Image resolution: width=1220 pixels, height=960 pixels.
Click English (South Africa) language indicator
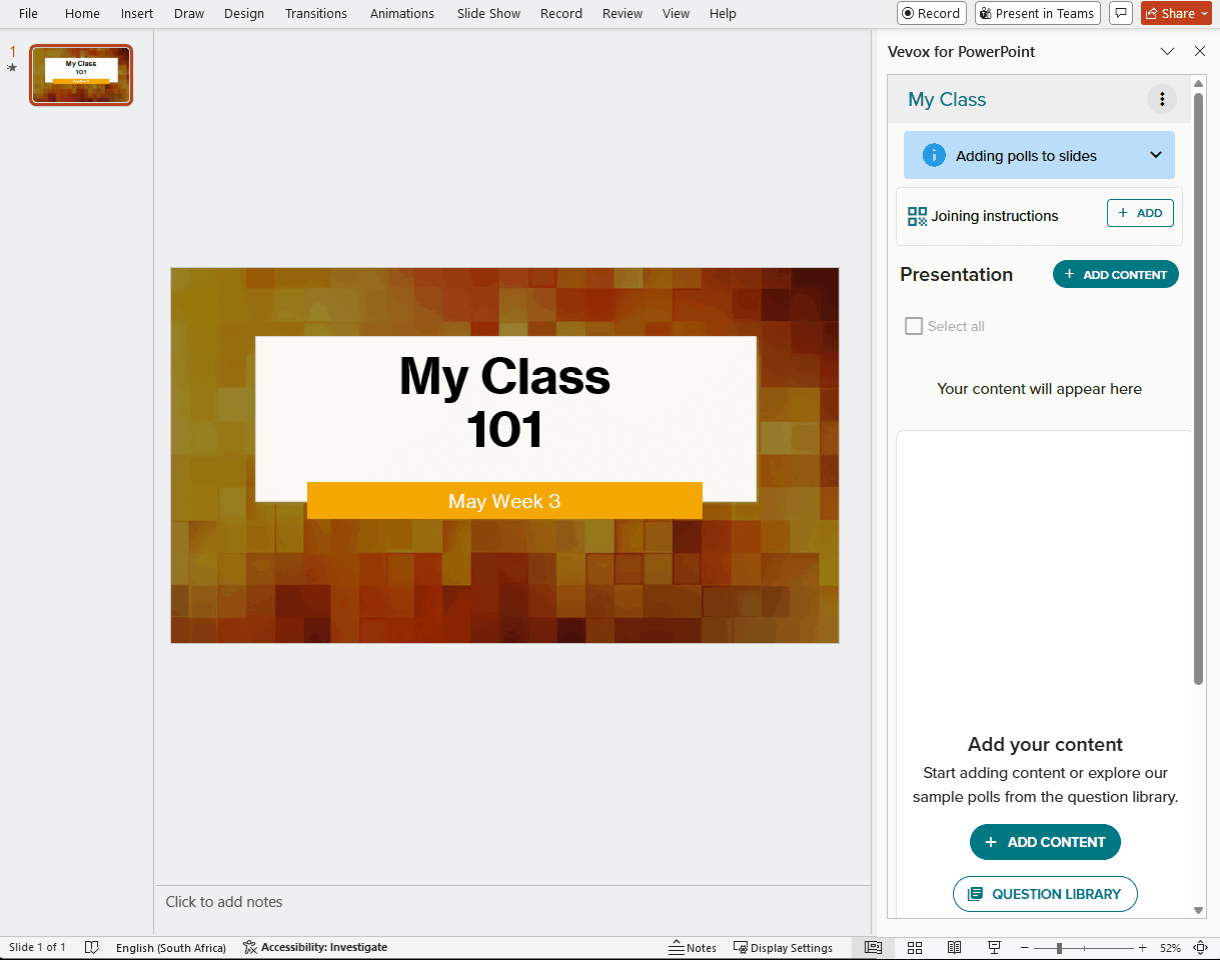tap(171, 947)
